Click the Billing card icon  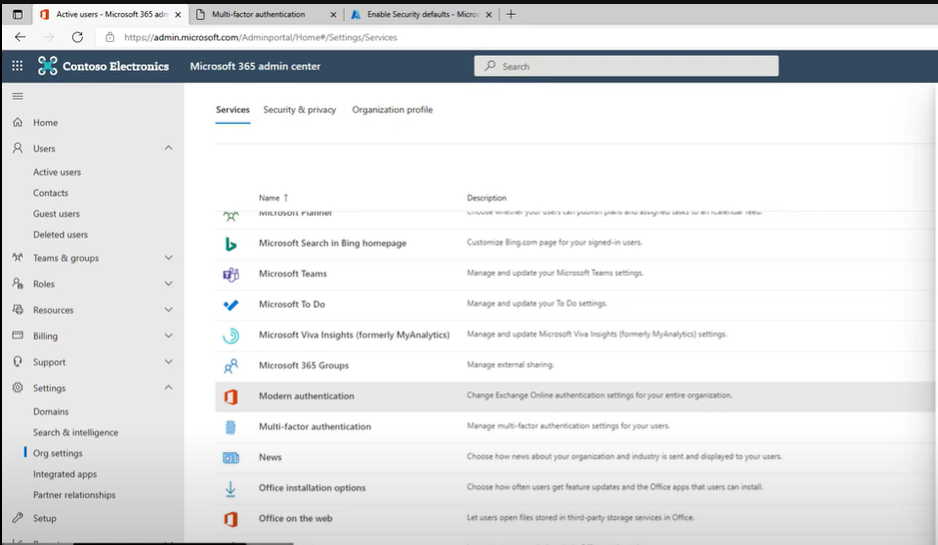pyautogui.click(x=18, y=335)
